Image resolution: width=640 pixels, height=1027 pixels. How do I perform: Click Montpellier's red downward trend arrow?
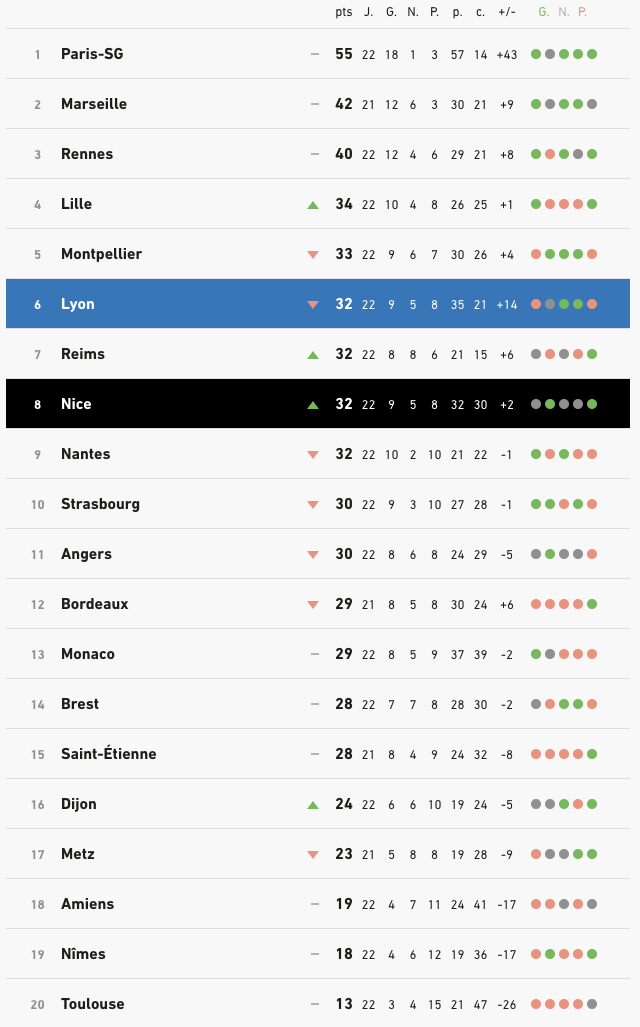click(313, 255)
